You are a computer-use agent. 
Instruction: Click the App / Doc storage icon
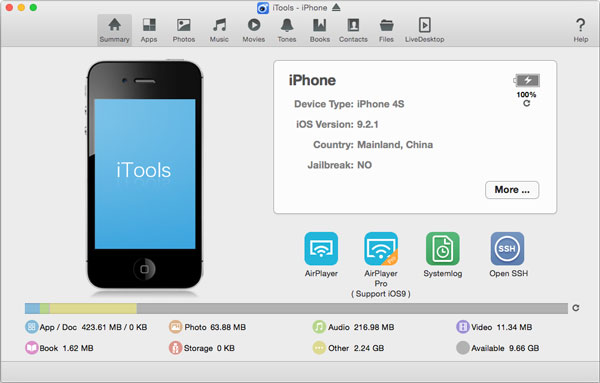tap(31, 327)
